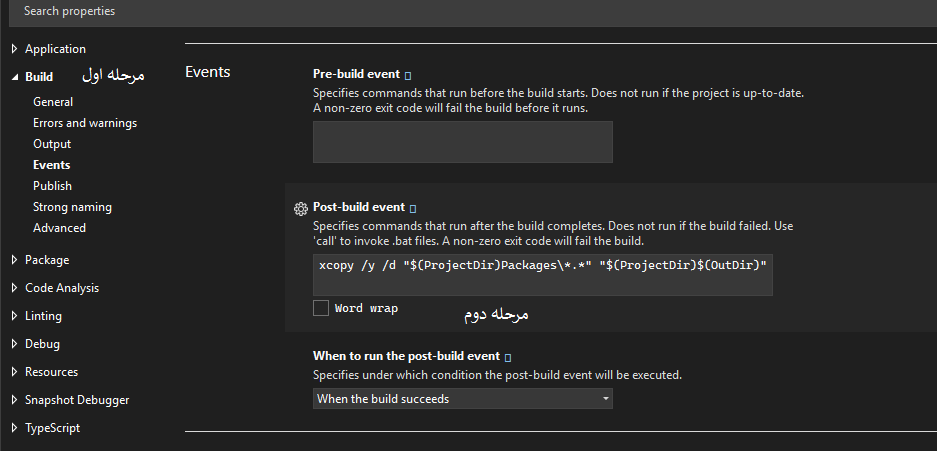Open Errors and warnings page
The width and height of the screenshot is (937, 451).
(x=85, y=123)
